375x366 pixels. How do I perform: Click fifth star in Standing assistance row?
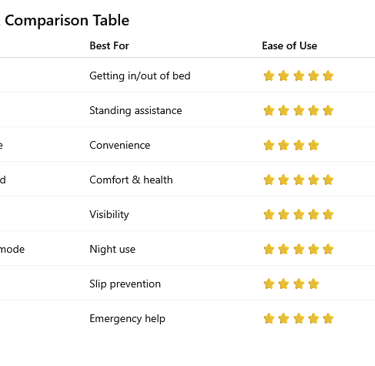click(328, 110)
